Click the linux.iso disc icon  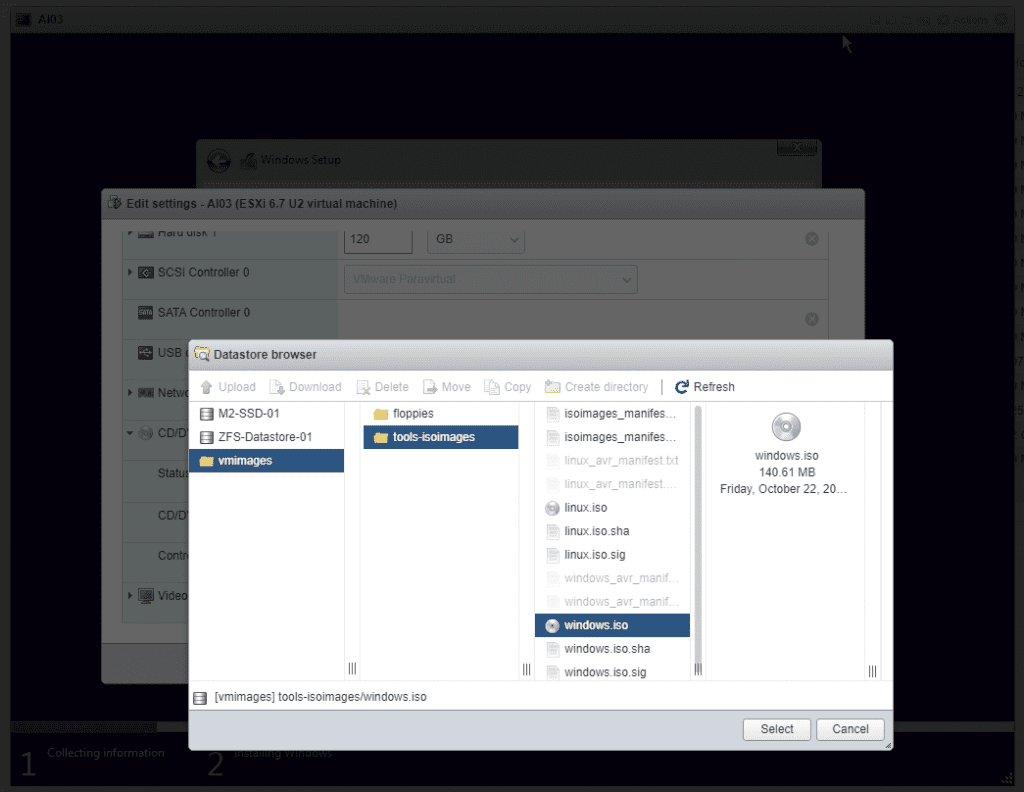click(552, 507)
